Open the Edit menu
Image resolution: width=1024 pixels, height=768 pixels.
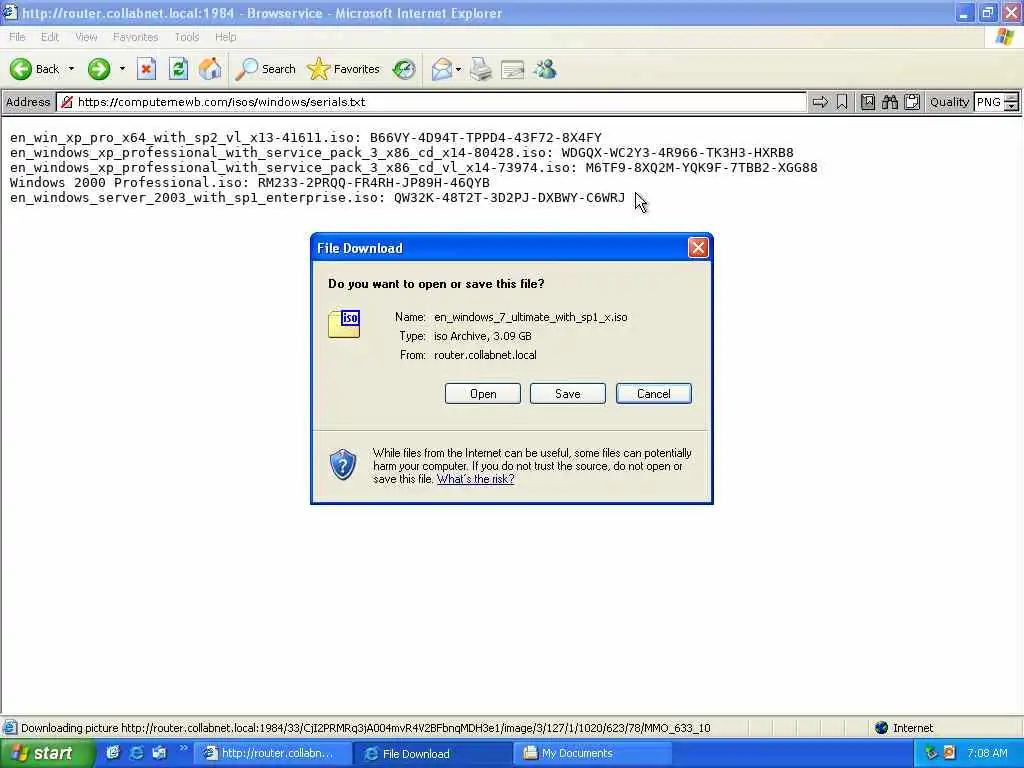[x=49, y=37]
